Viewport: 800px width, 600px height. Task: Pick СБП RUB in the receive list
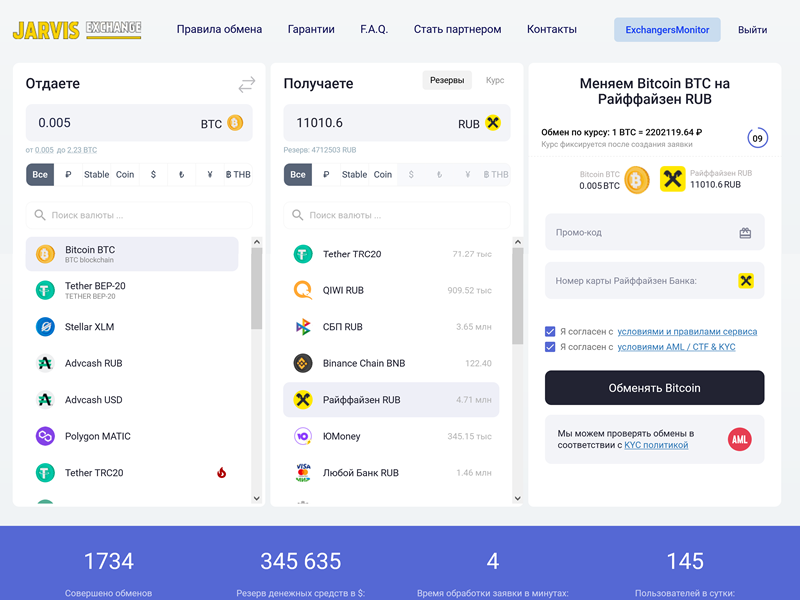(391, 327)
